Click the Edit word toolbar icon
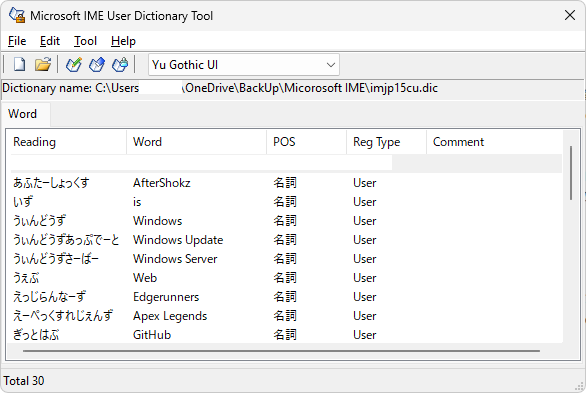This screenshot has width=586, height=393. tap(97, 65)
